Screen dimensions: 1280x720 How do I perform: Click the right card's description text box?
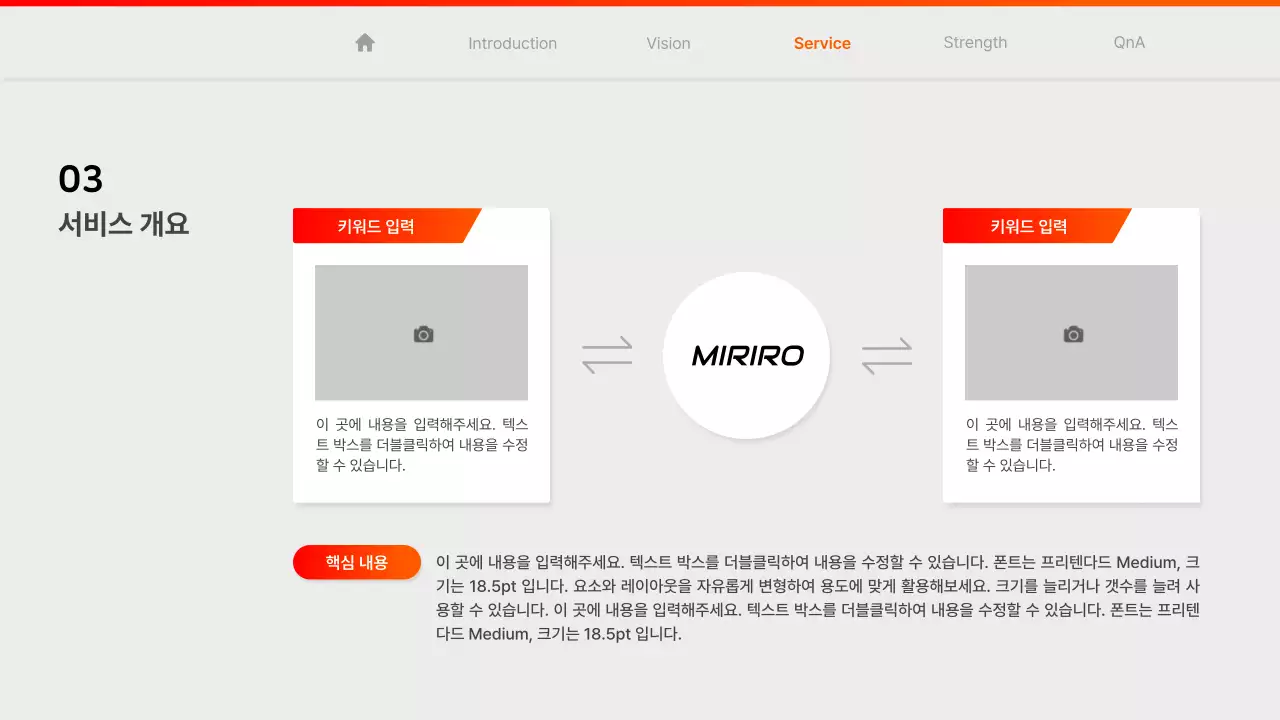pos(1071,444)
